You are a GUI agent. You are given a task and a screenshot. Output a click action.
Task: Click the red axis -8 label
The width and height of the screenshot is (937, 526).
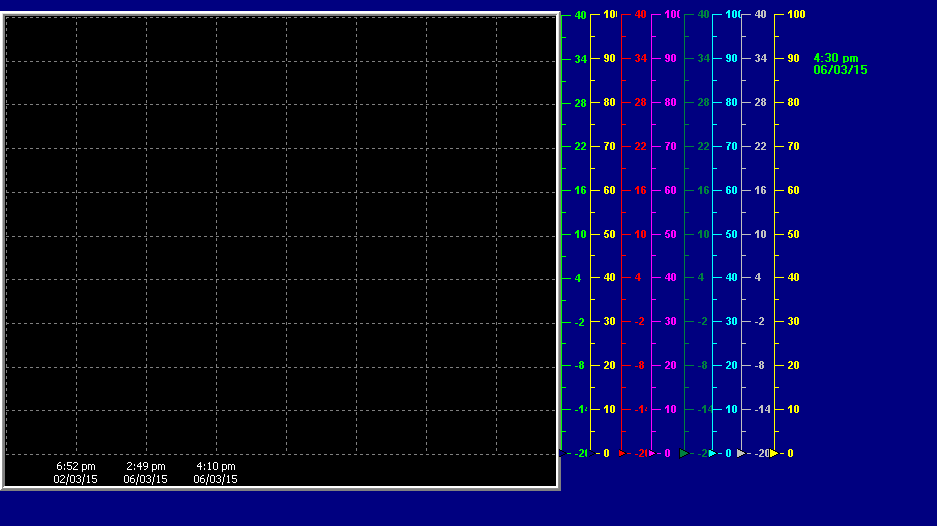click(x=639, y=365)
